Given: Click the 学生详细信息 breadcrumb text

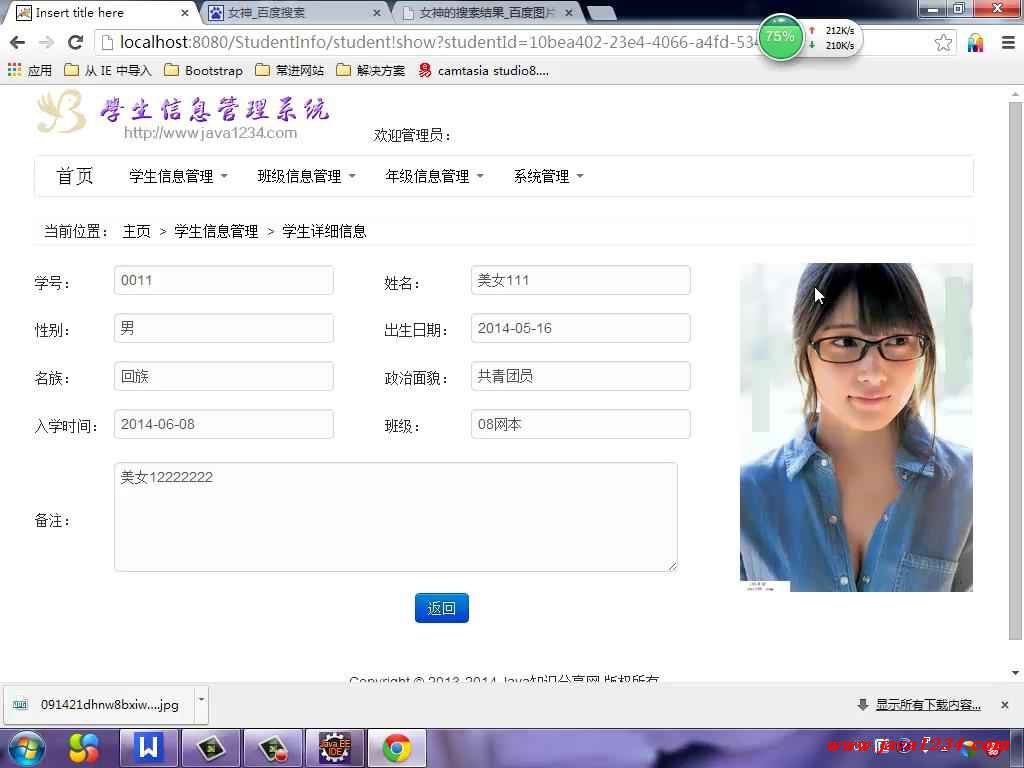Looking at the screenshot, I should tap(324, 231).
